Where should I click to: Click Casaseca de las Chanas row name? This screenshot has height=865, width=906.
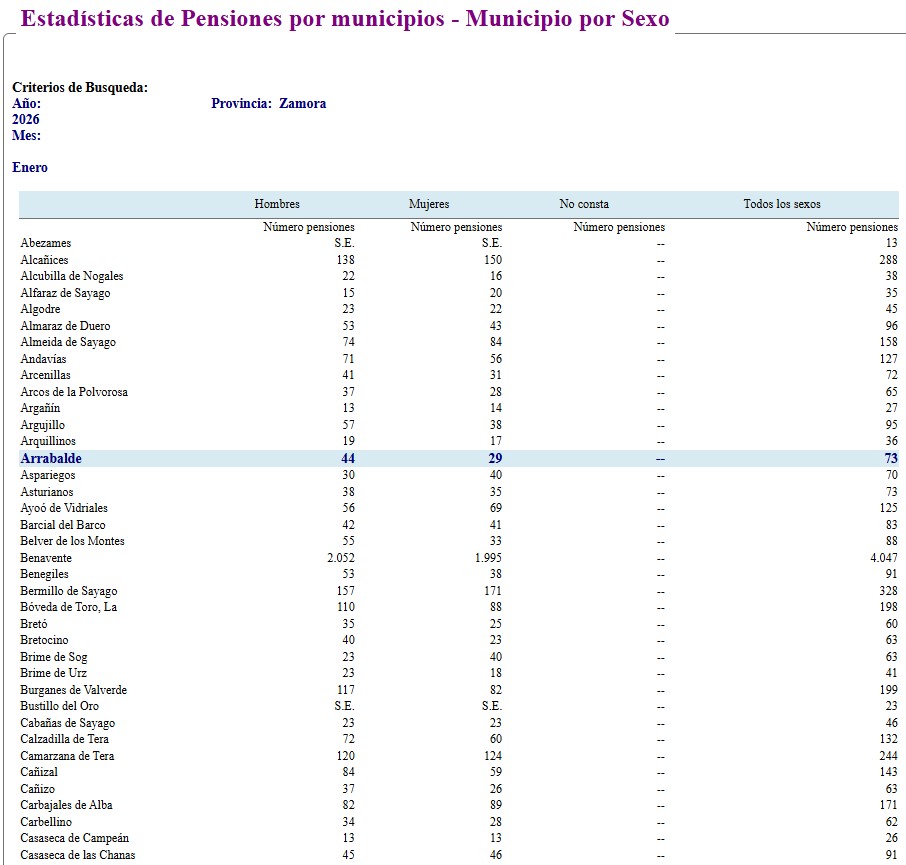click(78, 855)
